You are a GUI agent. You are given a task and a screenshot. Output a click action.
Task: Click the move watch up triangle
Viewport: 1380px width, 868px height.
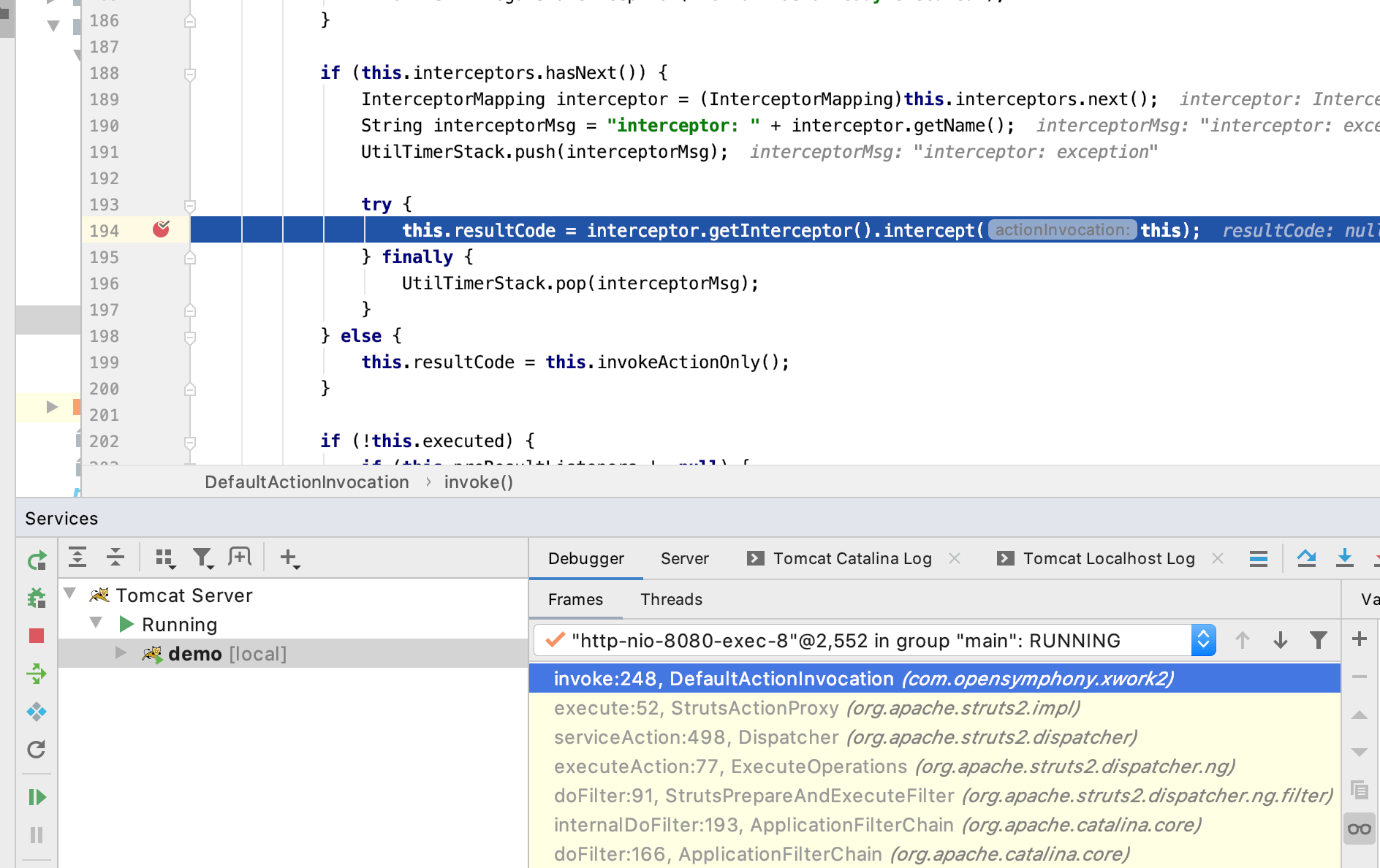coord(1360,715)
